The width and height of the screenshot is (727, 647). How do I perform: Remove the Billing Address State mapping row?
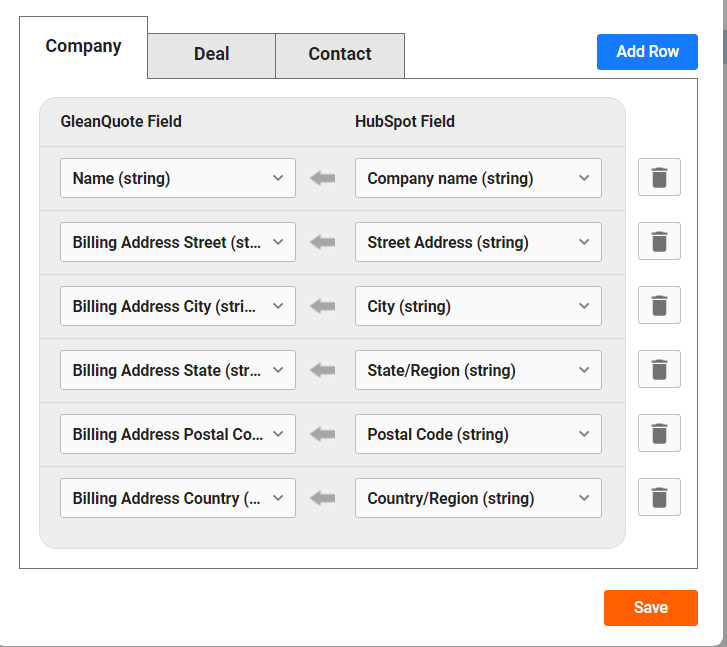(x=659, y=369)
